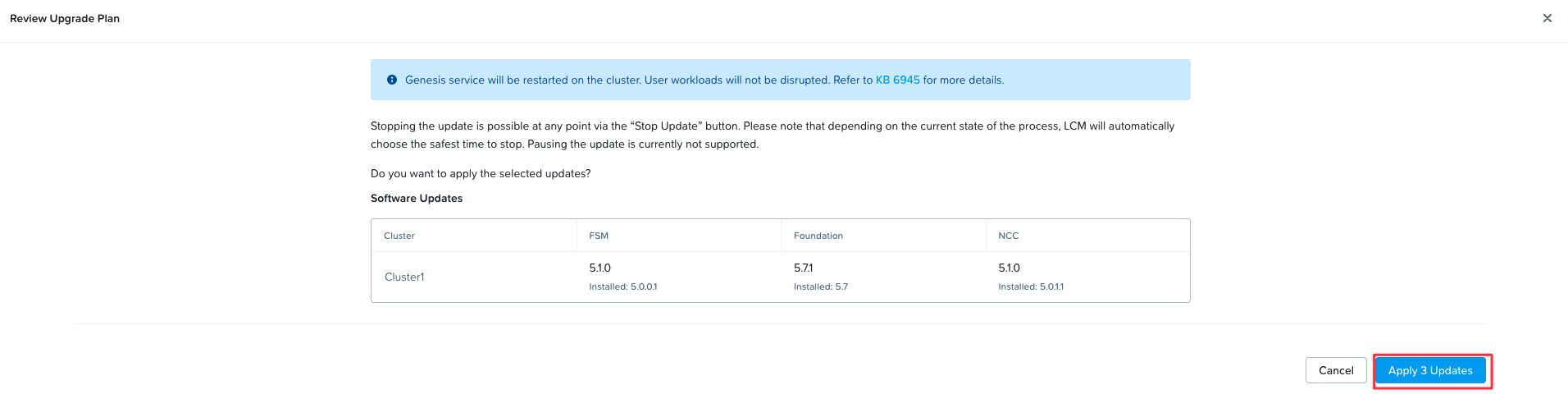
Task: Close the Review Upgrade Plan dialog
Action: pos(1547,18)
